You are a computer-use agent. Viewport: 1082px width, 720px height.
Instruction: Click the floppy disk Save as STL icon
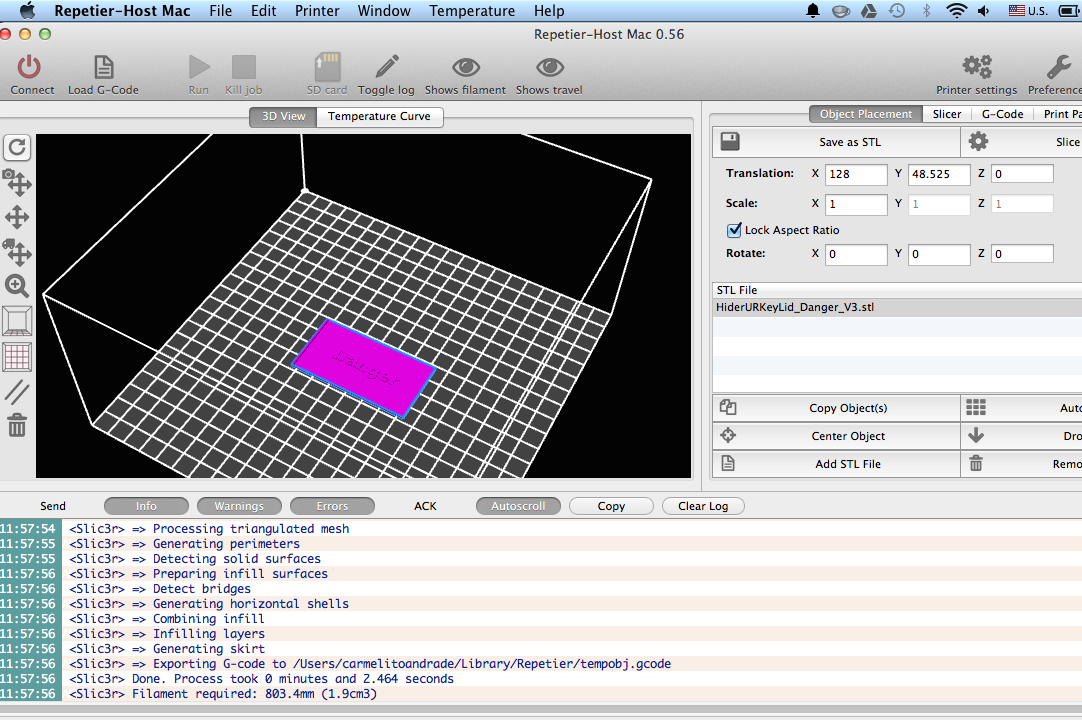pyautogui.click(x=730, y=142)
